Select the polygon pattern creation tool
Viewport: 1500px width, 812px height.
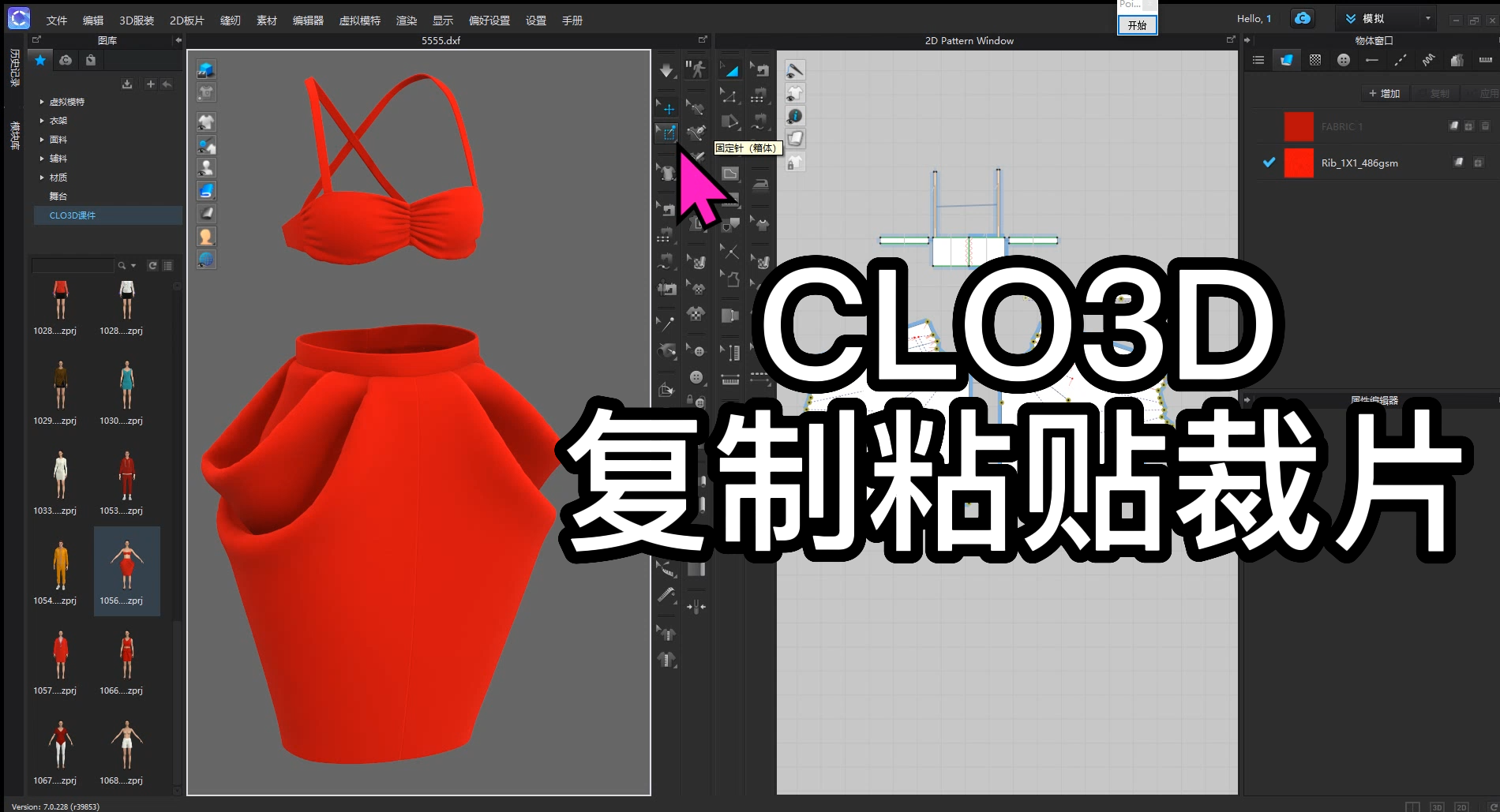tap(729, 122)
